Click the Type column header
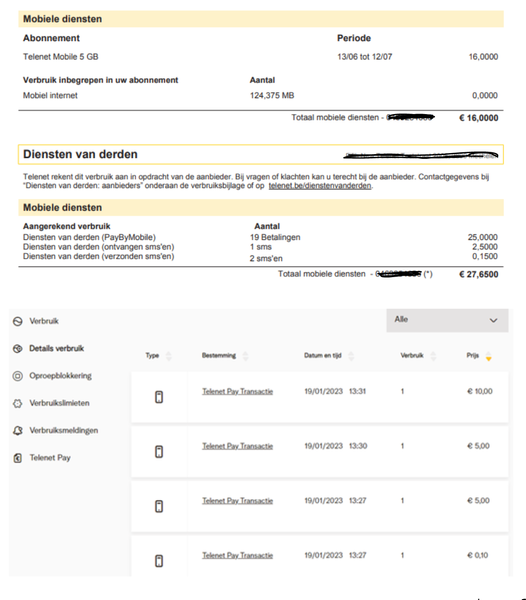This screenshot has height=600, width=526. point(152,355)
